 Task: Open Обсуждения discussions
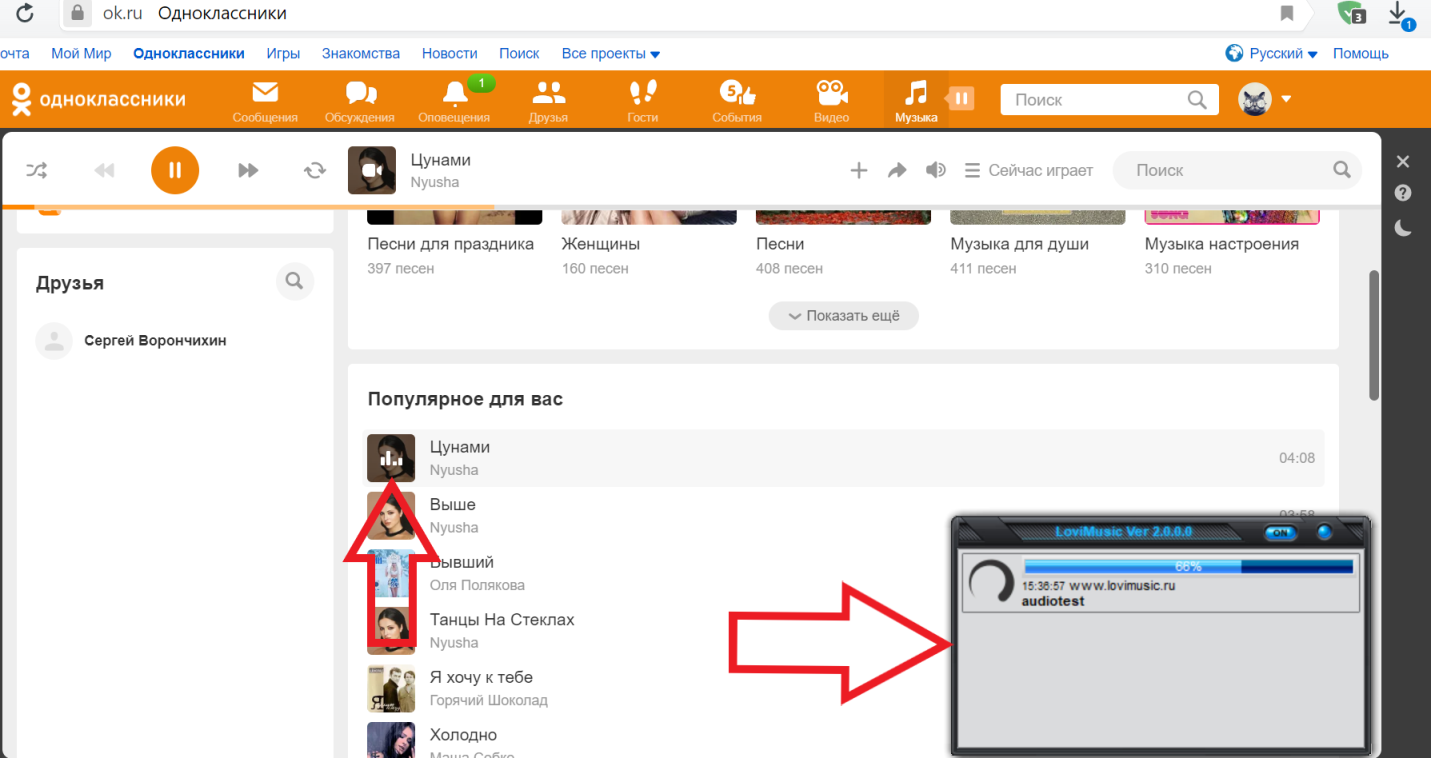tap(360, 102)
